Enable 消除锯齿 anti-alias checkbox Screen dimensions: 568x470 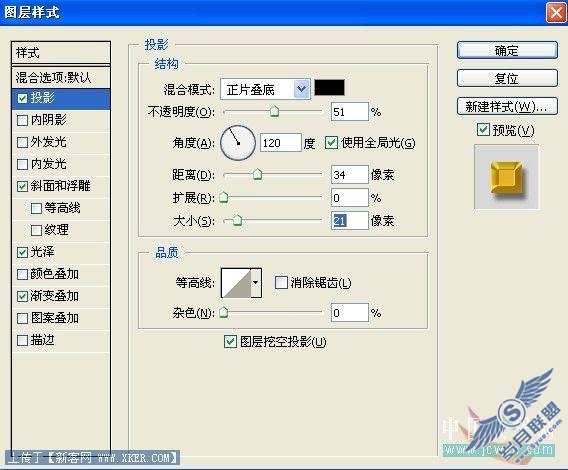coord(281,283)
